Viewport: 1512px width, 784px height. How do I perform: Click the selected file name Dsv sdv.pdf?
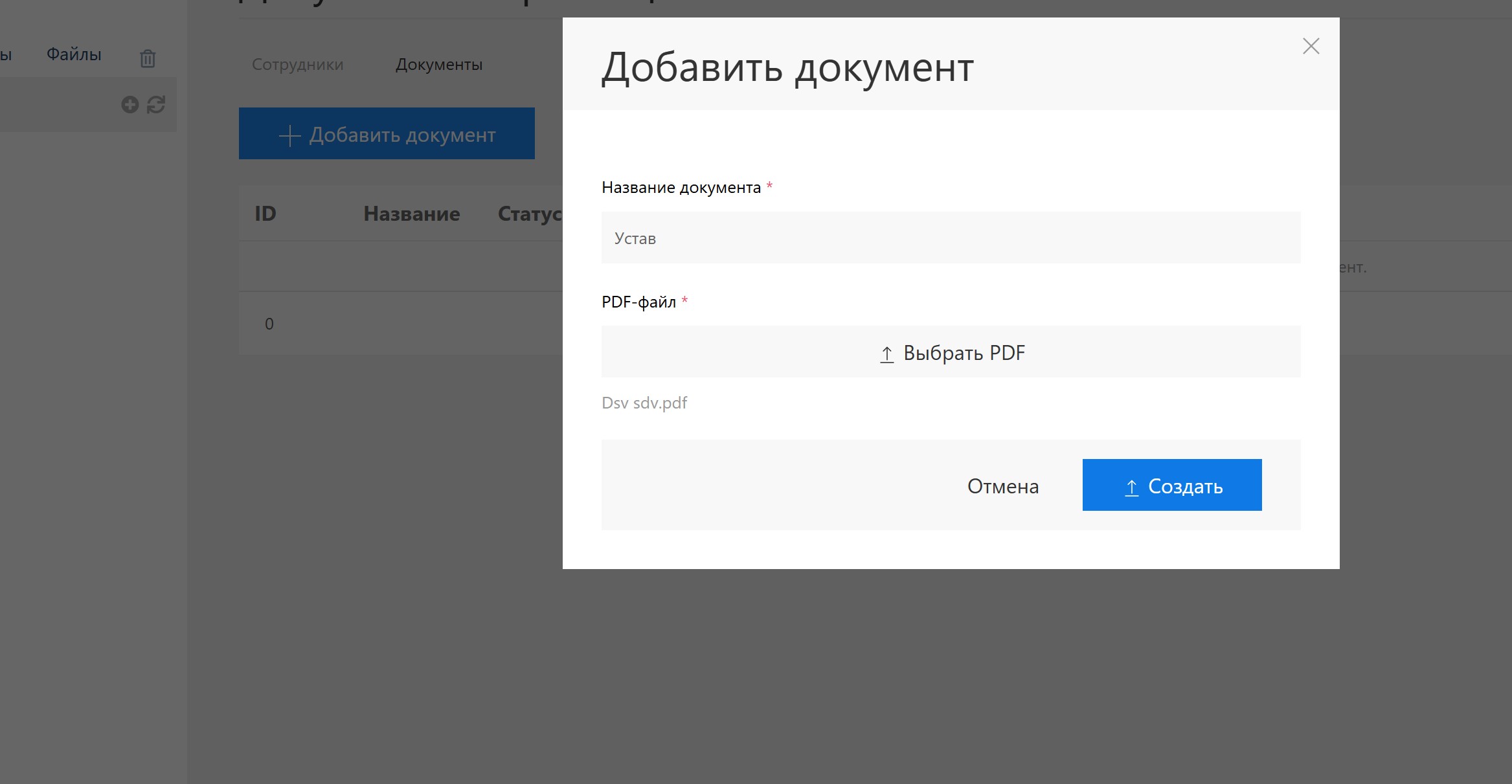[644, 403]
